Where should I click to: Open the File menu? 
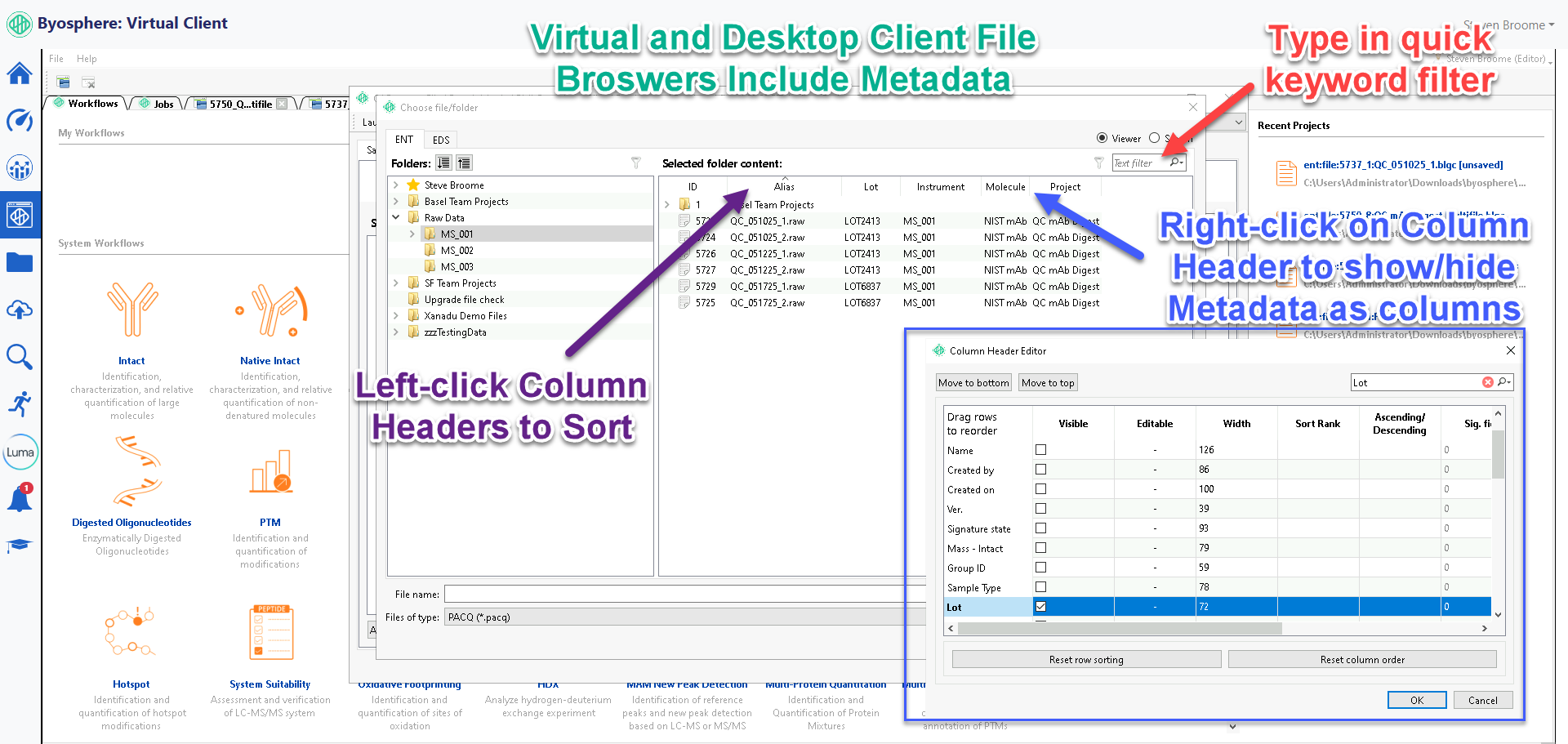(56, 59)
